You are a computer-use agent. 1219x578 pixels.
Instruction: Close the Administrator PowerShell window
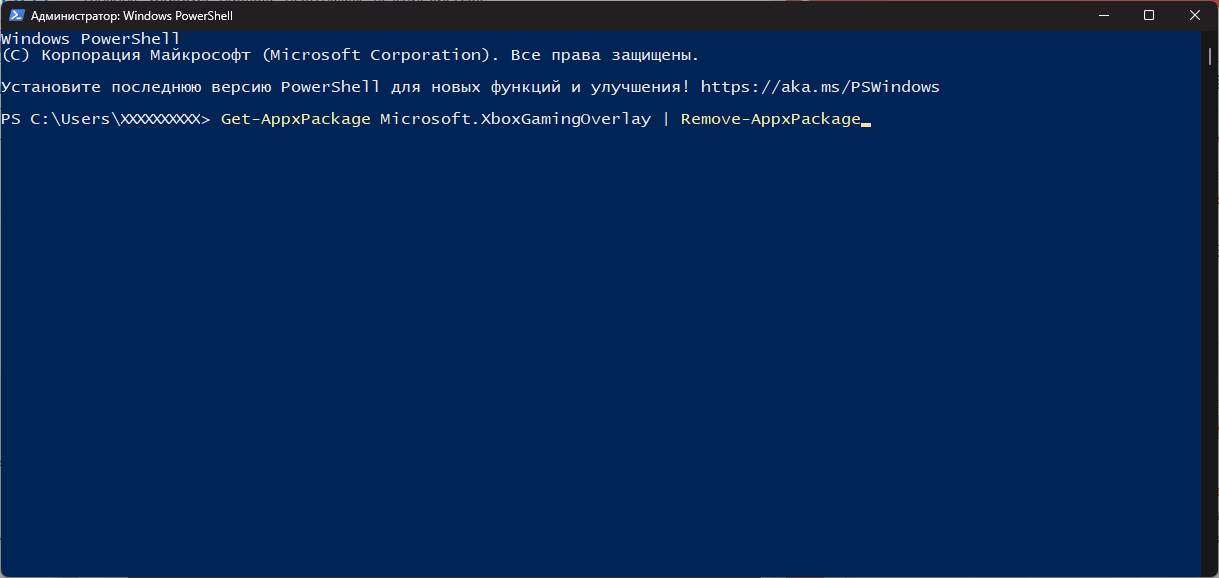pos(1195,15)
